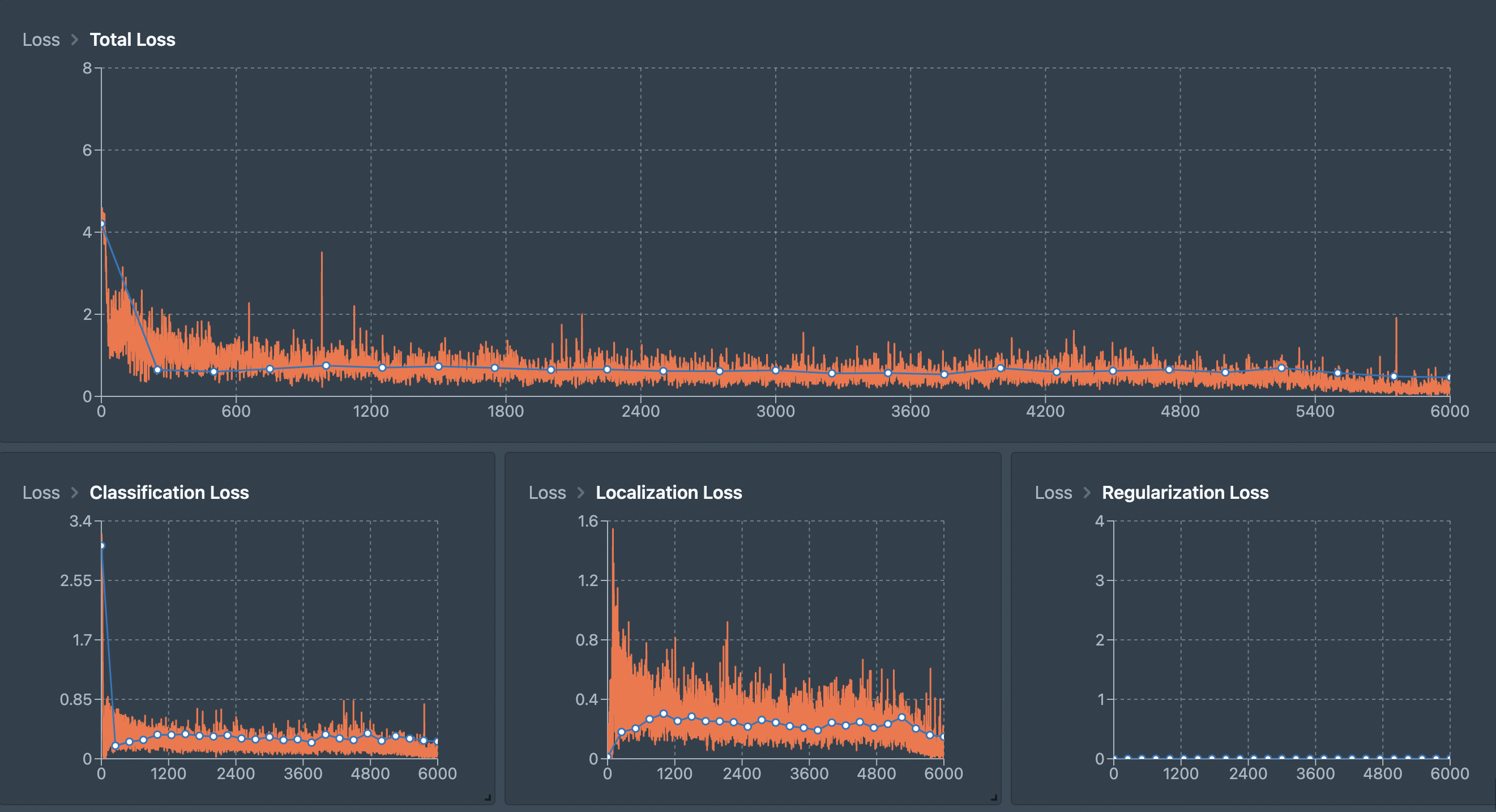Click first blue point on Classification Loss chart
This screenshot has width=1496, height=812.
click(102, 545)
